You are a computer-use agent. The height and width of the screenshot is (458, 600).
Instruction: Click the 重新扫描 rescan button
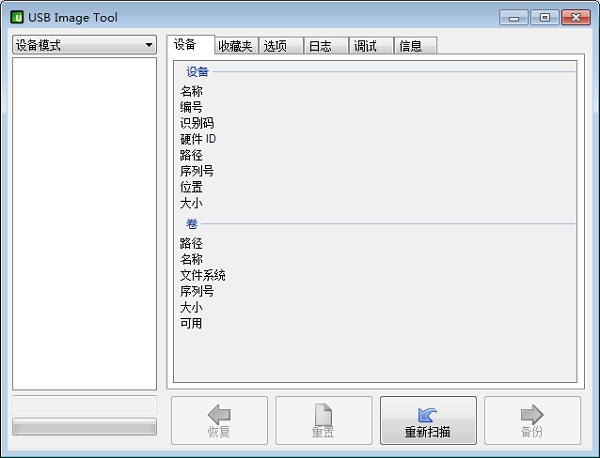(x=428, y=420)
